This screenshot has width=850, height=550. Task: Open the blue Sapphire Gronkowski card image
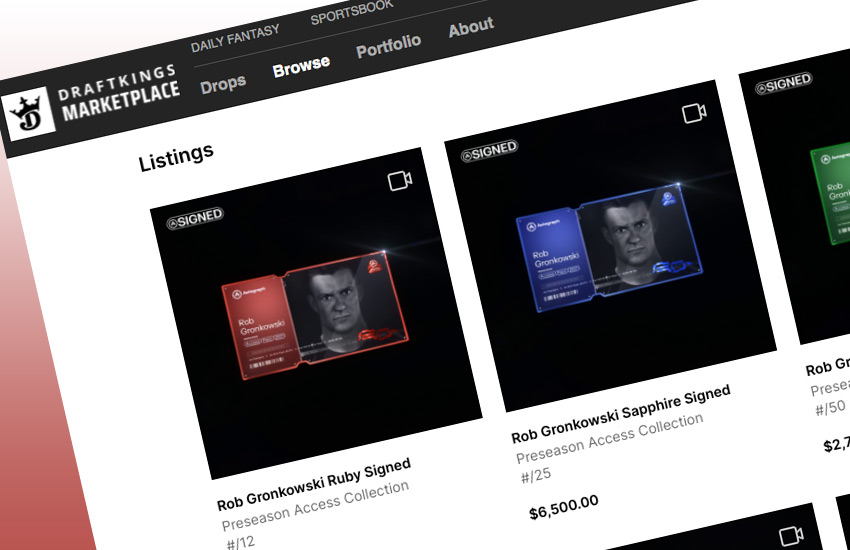(610, 245)
